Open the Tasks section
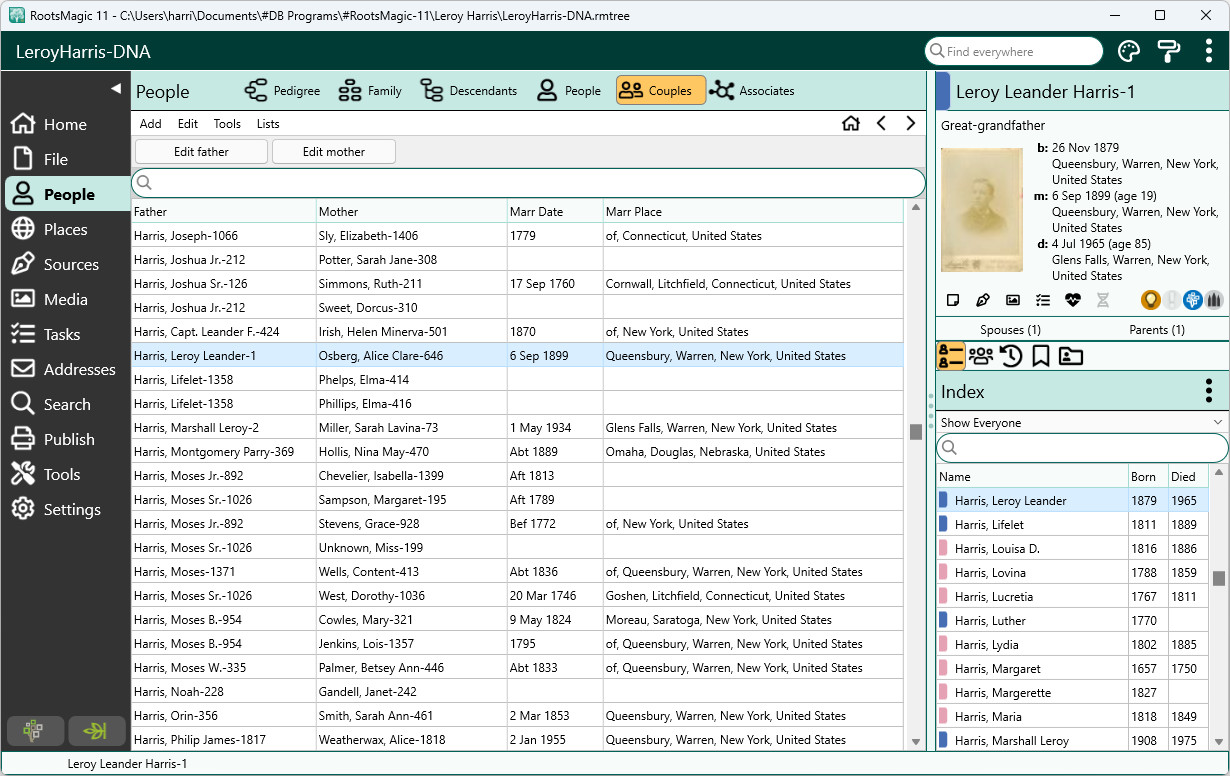 pyautogui.click(x=65, y=334)
